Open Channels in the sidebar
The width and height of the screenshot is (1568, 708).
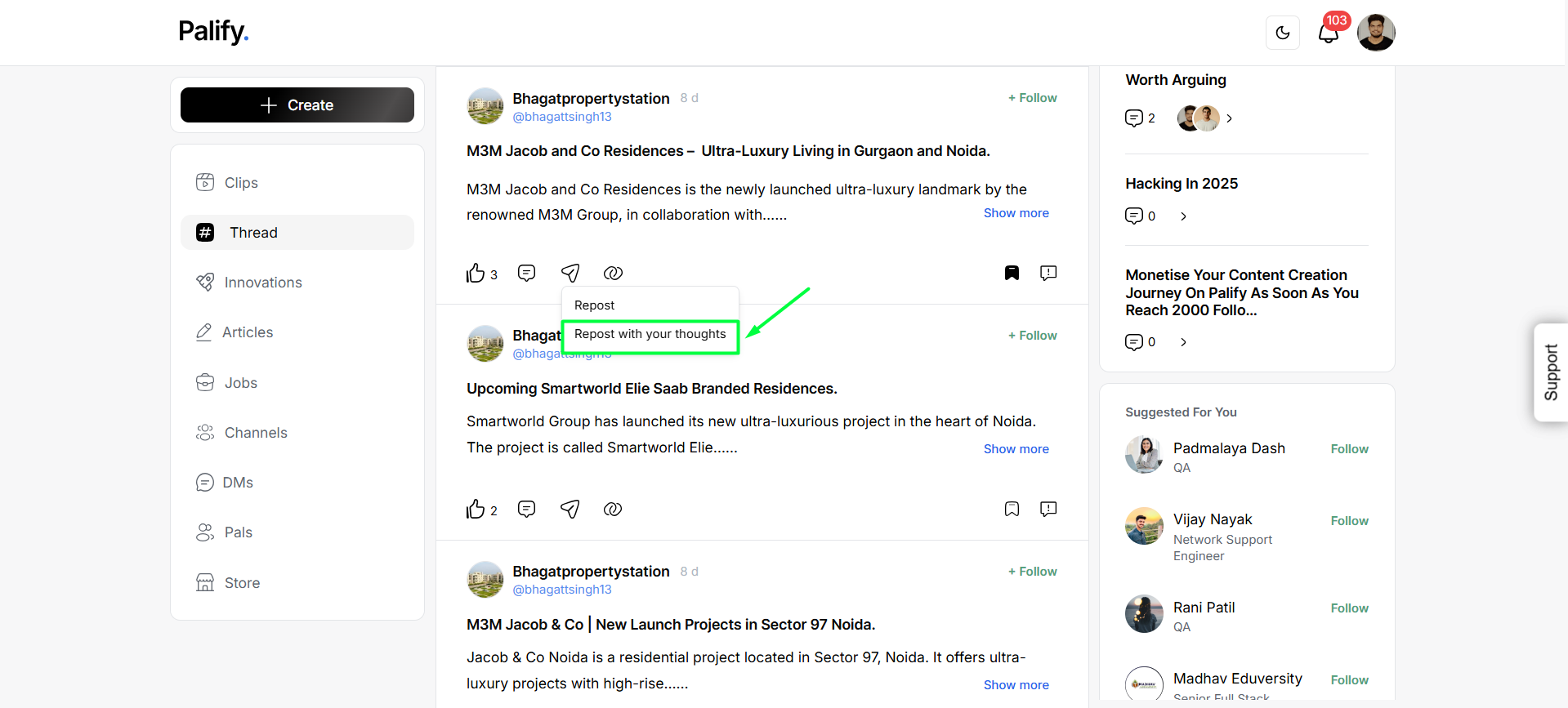(297, 433)
